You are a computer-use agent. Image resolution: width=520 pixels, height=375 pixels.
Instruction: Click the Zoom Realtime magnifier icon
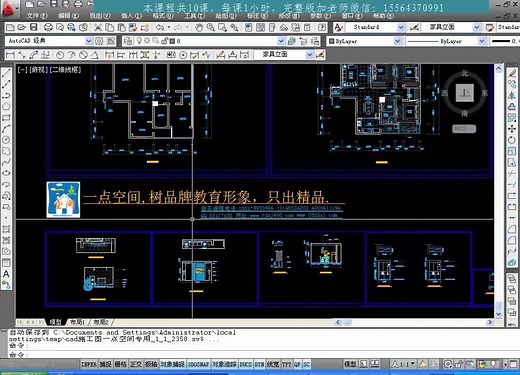point(210,27)
